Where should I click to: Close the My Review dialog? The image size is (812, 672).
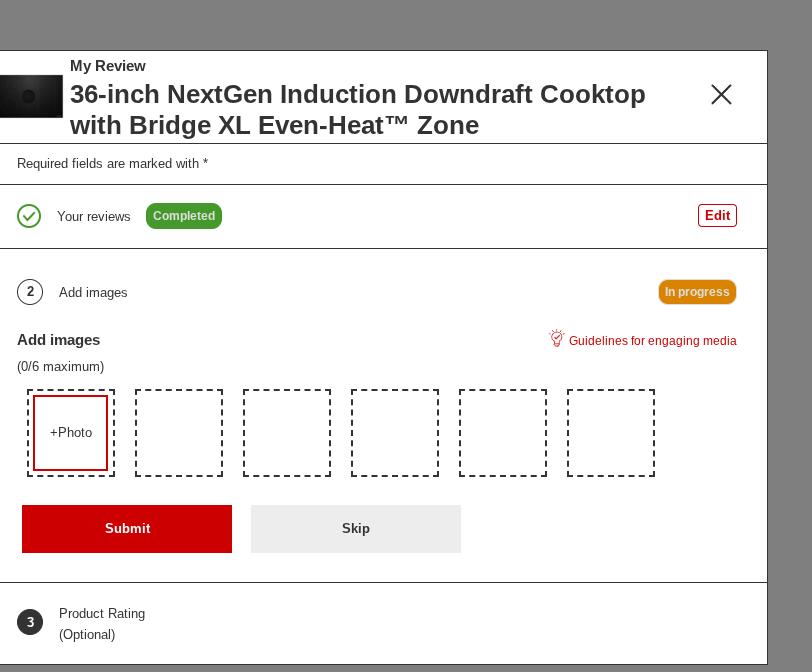coord(721,95)
